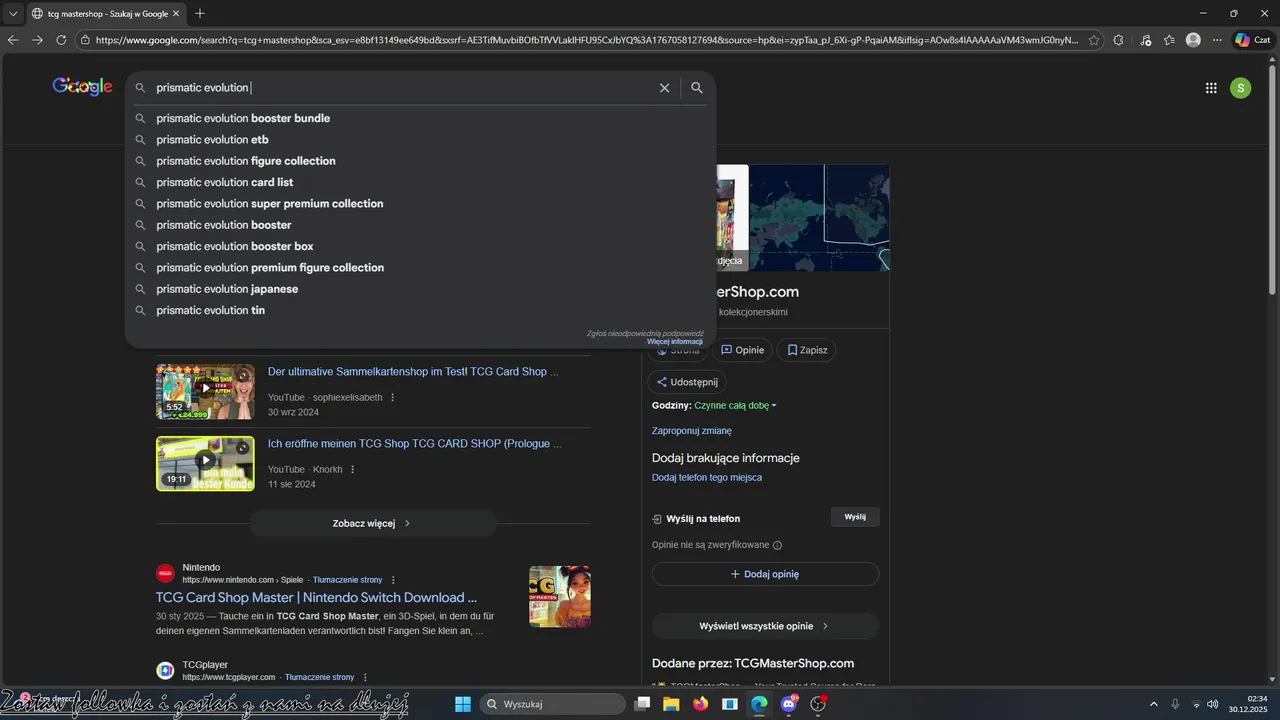
Task: Click Więcej informacji link under suggestions
Action: 675,342
